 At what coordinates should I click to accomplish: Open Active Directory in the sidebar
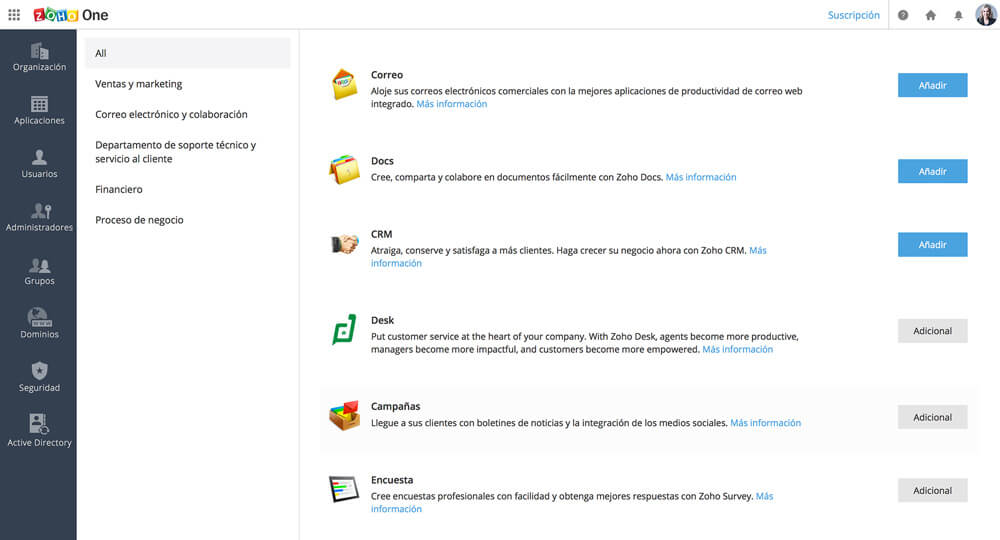point(39,432)
